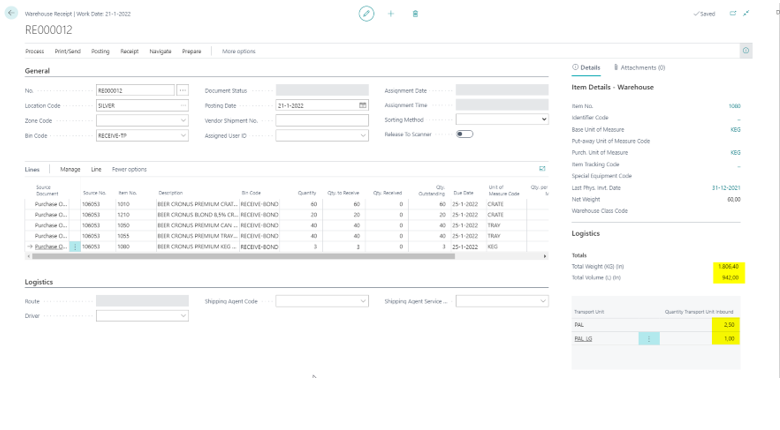This screenshot has height=430, width=780.
Task: Expand the Location Code dropdown
Action: click(183, 105)
